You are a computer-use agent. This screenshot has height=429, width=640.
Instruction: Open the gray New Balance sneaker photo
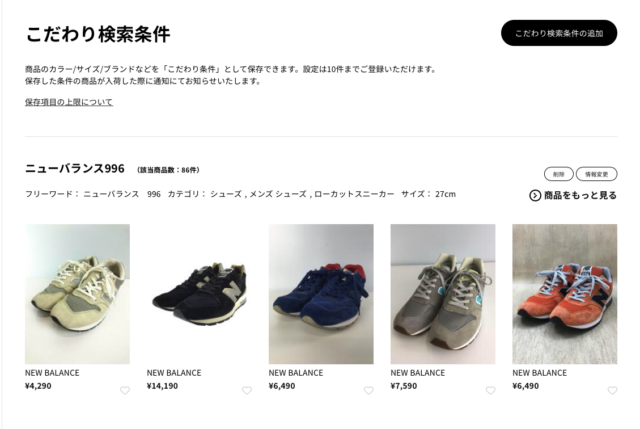(x=443, y=294)
